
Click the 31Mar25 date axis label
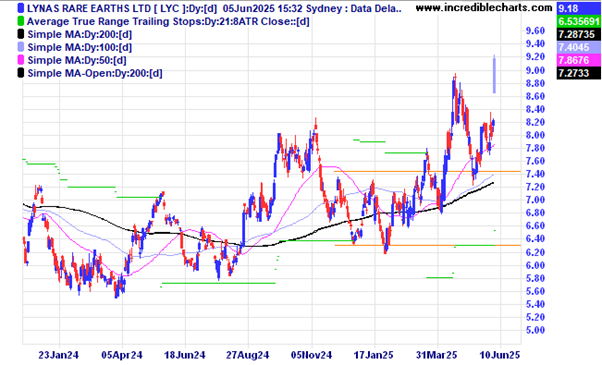tap(437, 355)
